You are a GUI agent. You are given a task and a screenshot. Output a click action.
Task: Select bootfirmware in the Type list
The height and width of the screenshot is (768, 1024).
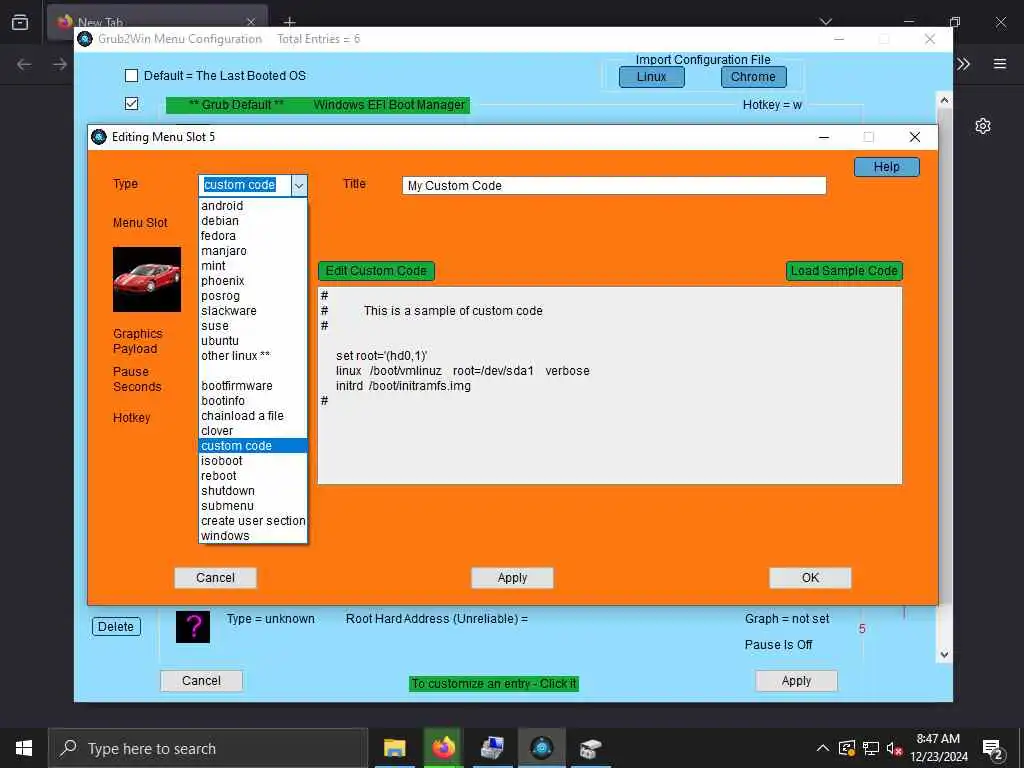coord(253,386)
